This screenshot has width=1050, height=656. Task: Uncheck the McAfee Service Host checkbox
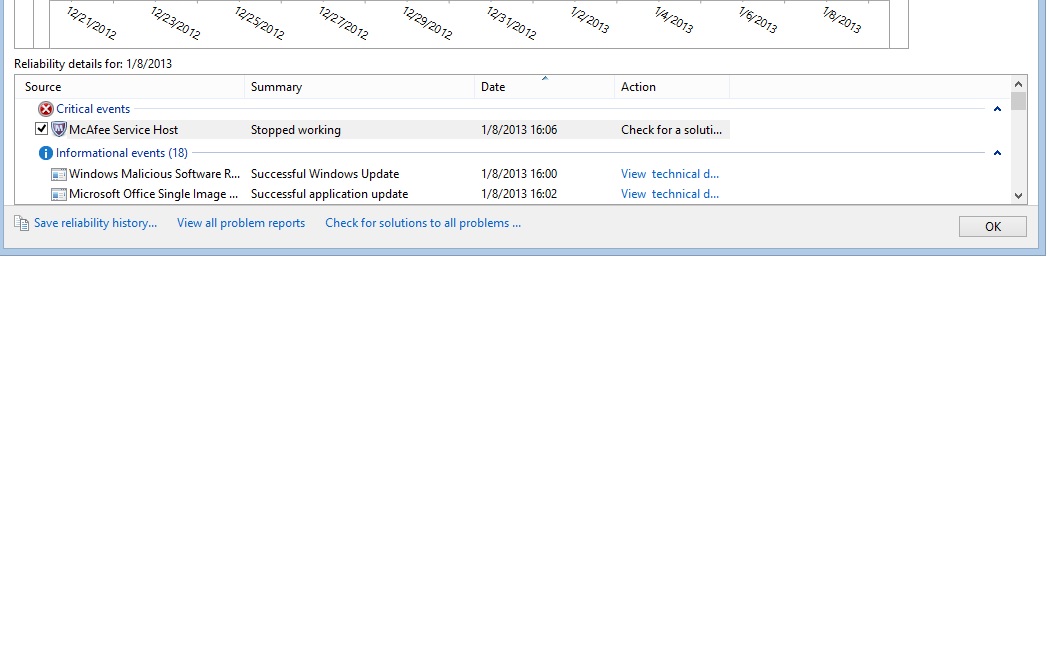click(42, 129)
